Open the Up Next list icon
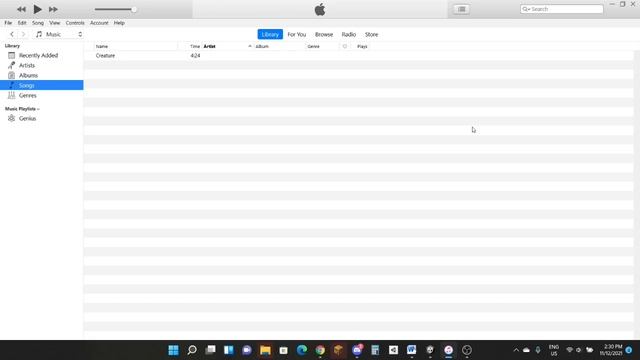 [x=462, y=9]
